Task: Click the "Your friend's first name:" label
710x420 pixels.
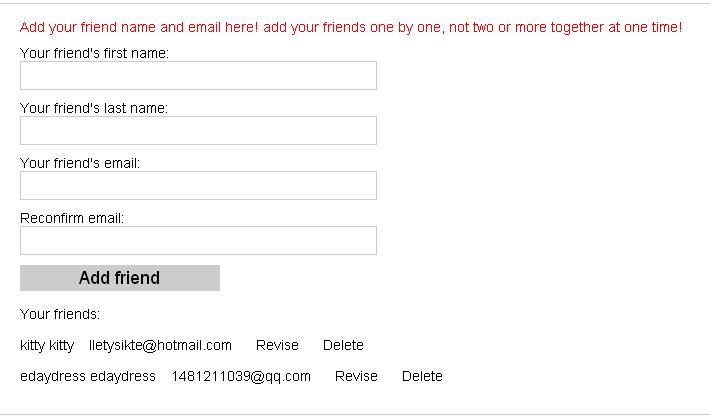Action: point(94,53)
